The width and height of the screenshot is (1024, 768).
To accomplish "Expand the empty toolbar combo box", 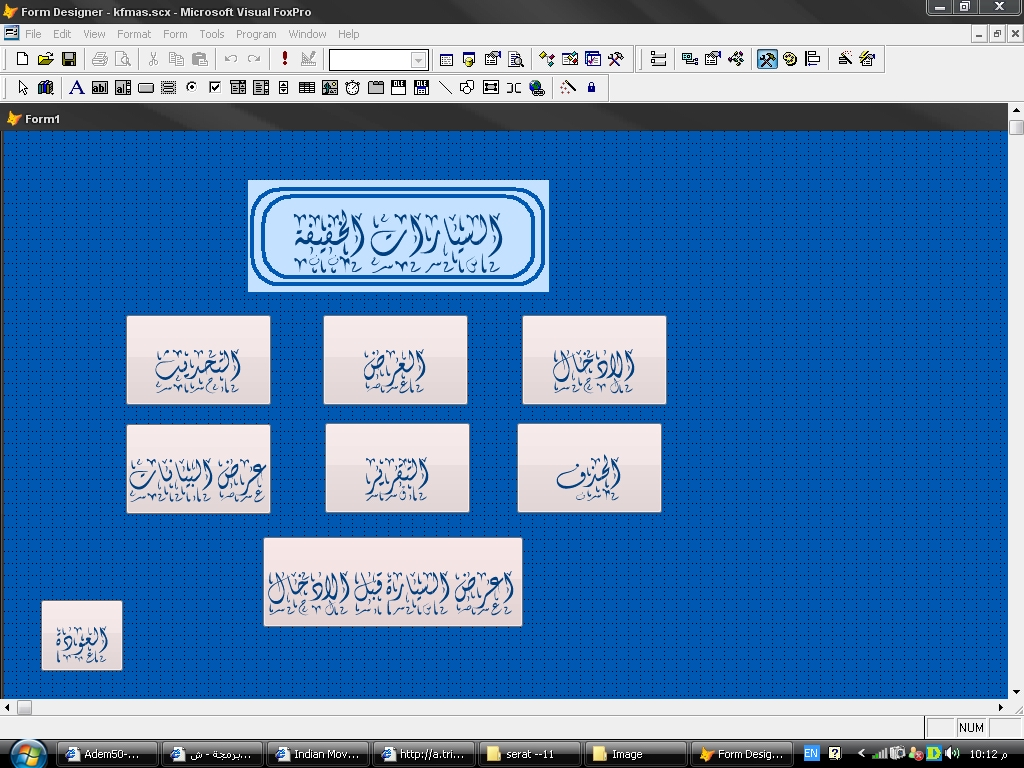I will click(418, 60).
